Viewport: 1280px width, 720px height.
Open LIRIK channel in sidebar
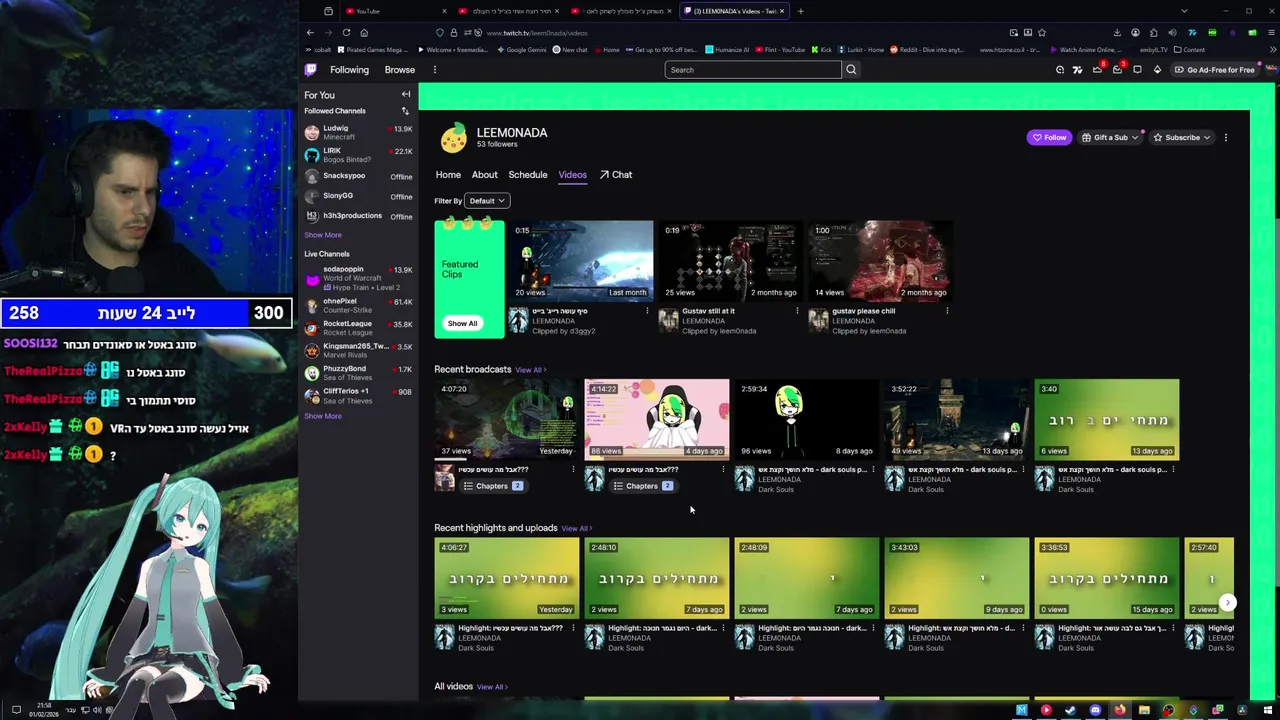pos(358,155)
